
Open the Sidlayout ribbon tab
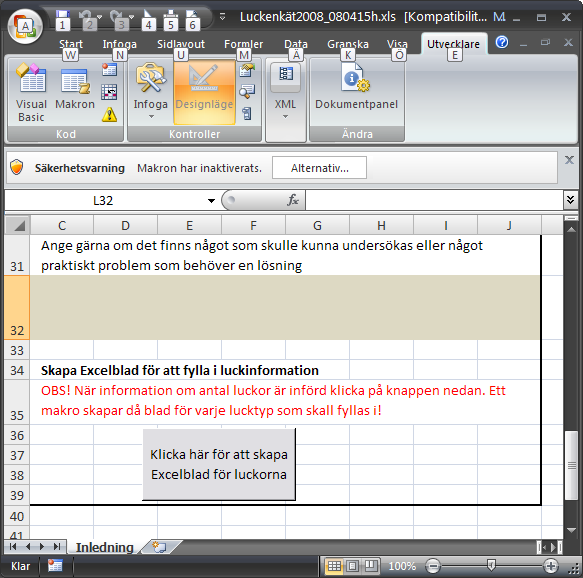[x=181, y=44]
